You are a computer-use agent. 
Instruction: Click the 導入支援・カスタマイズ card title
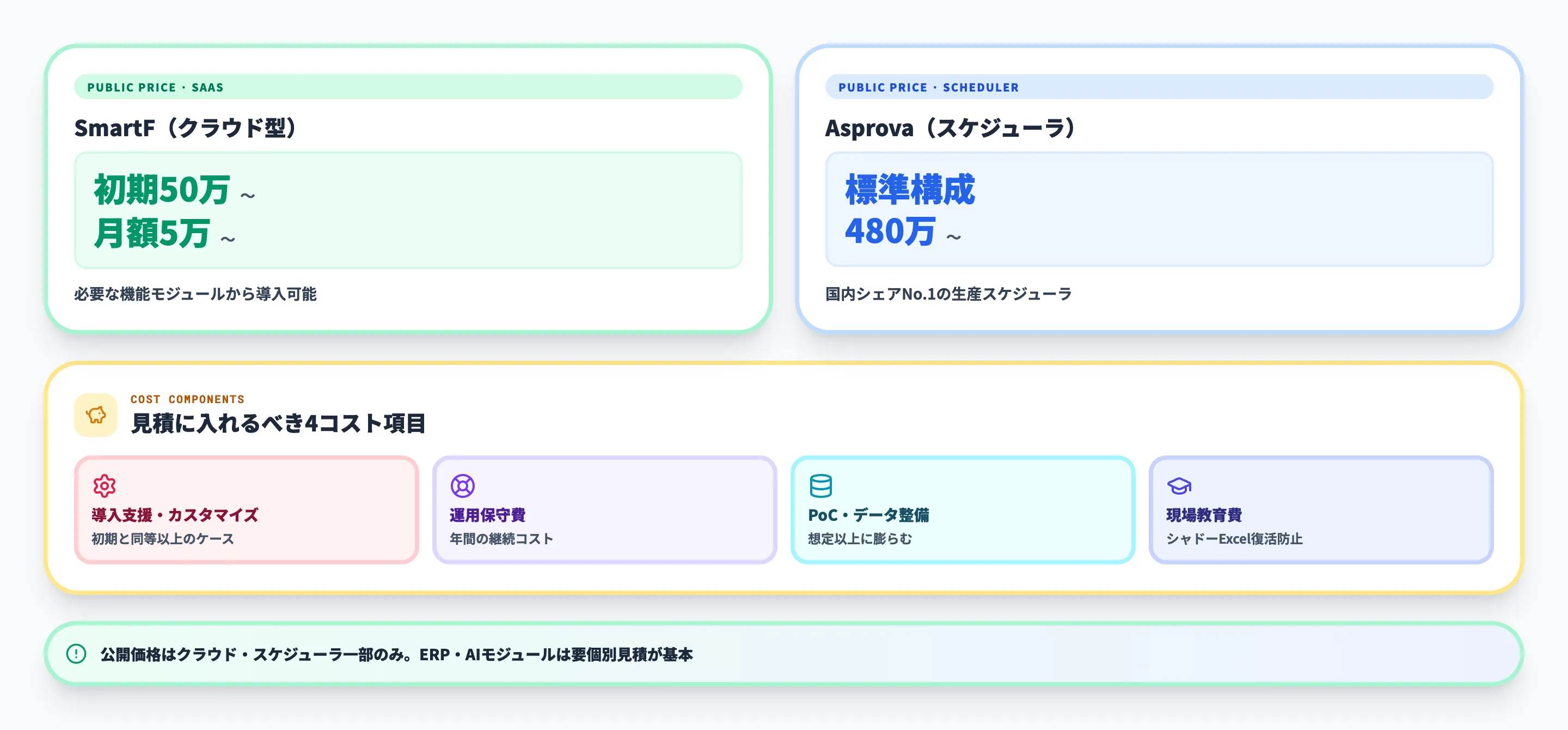click(x=175, y=515)
